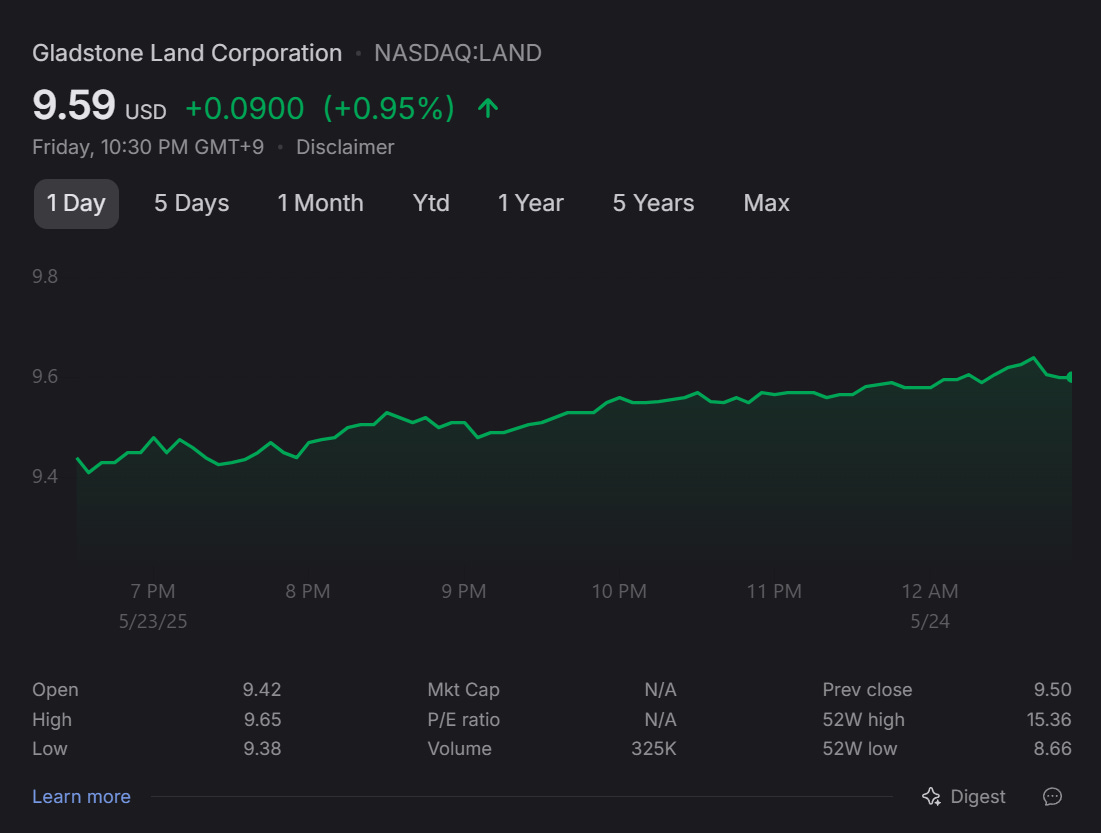Click the 52W low value 8.66

(1053, 749)
